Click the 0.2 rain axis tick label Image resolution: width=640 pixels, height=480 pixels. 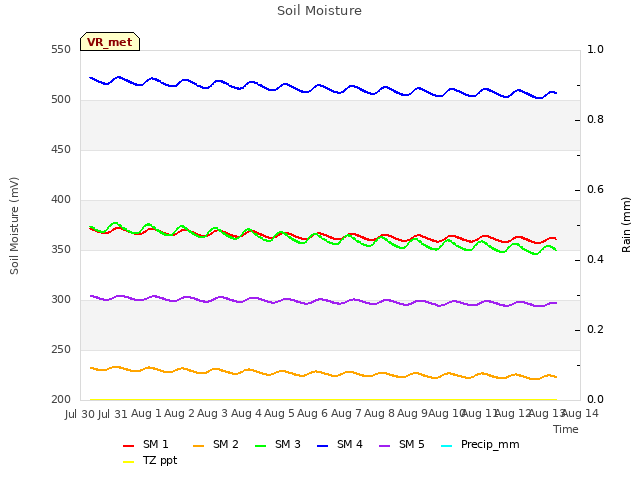[595, 329]
